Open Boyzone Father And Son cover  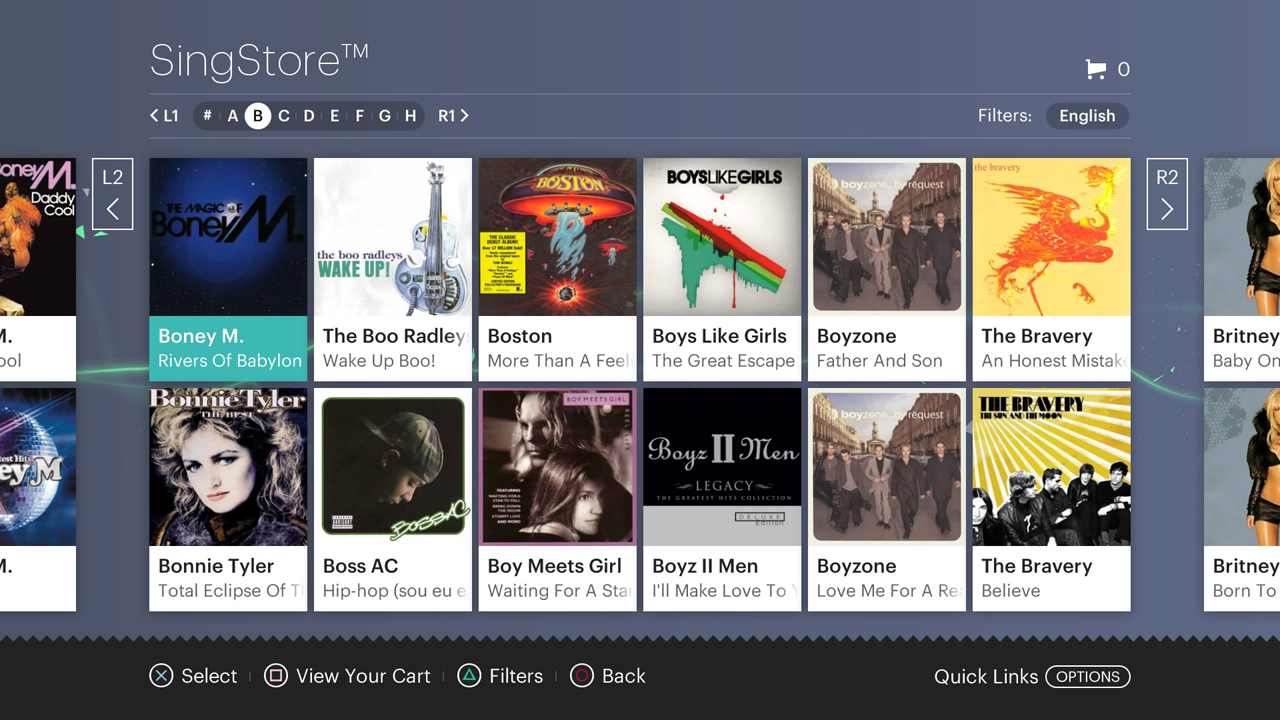(x=887, y=237)
